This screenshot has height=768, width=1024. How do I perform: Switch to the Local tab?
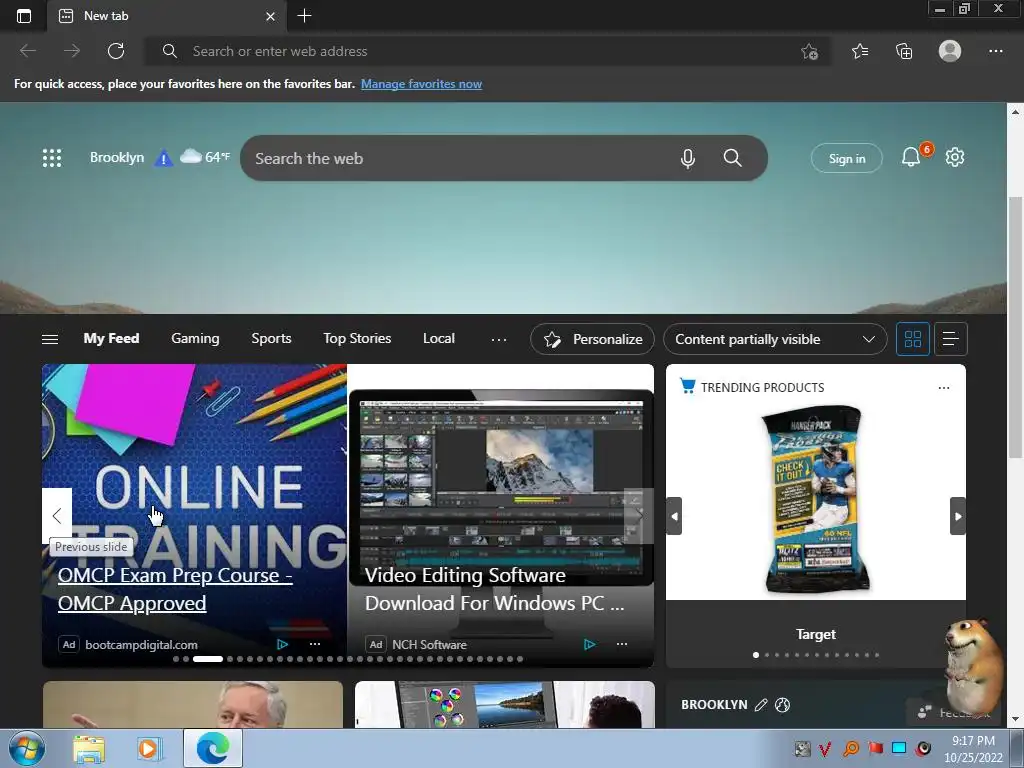pyautogui.click(x=438, y=338)
